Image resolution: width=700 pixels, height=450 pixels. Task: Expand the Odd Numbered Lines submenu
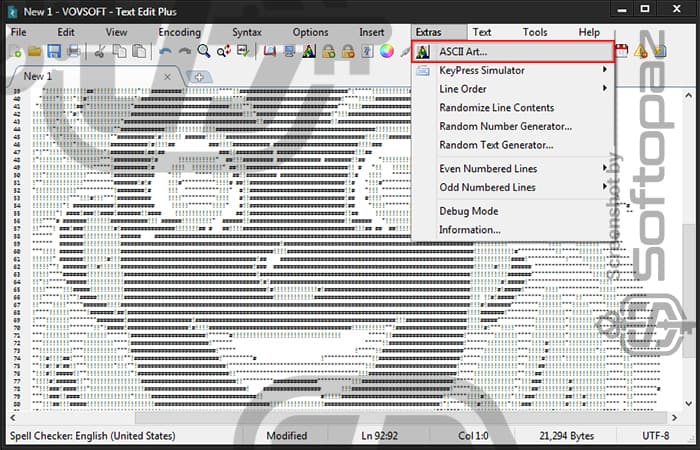click(x=512, y=188)
